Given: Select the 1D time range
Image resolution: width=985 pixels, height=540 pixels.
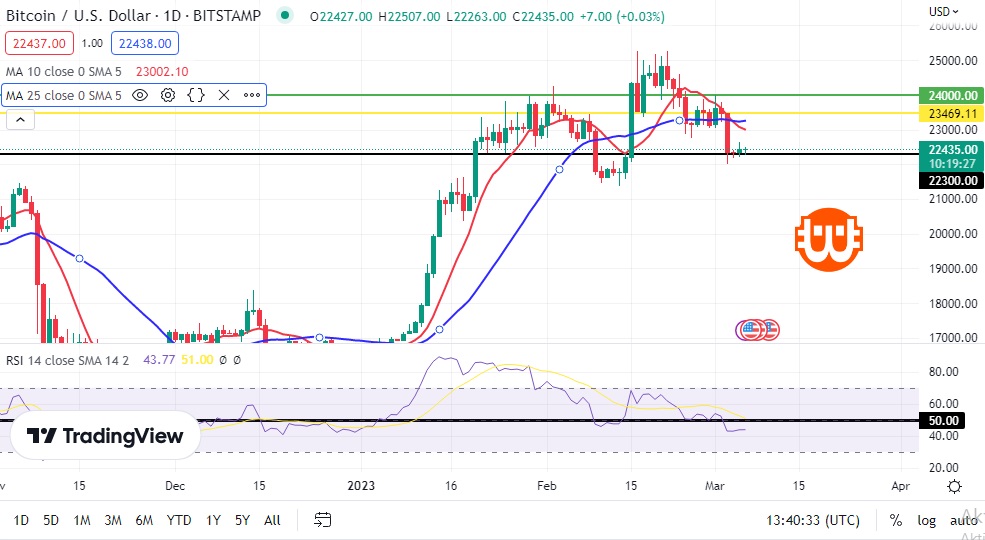Looking at the screenshot, I should tap(21, 520).
